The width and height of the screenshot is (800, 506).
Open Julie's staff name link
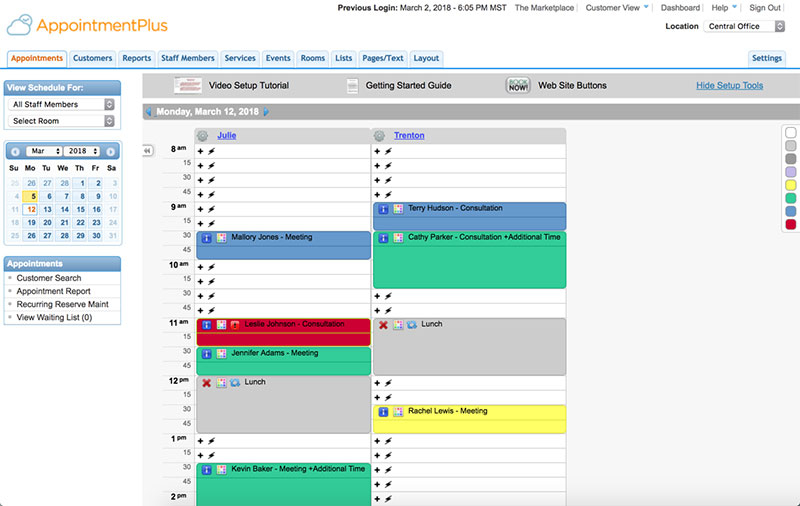click(x=227, y=135)
